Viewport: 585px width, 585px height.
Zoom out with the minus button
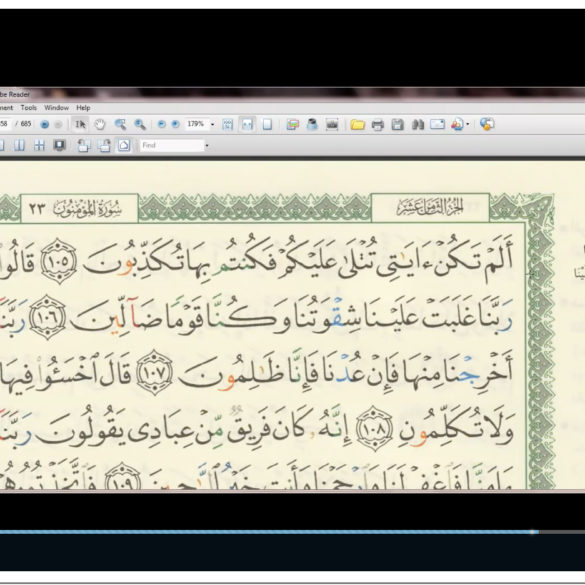[162, 124]
